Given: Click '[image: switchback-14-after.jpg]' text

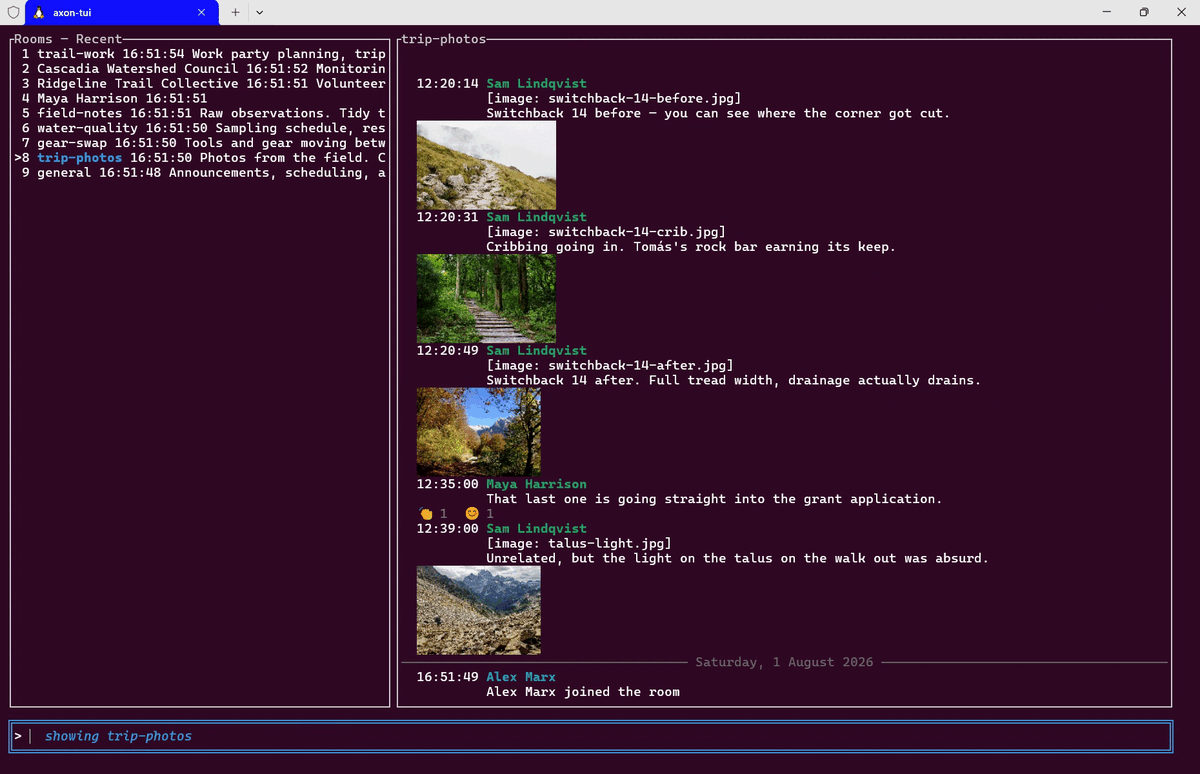Looking at the screenshot, I should 610,366.
